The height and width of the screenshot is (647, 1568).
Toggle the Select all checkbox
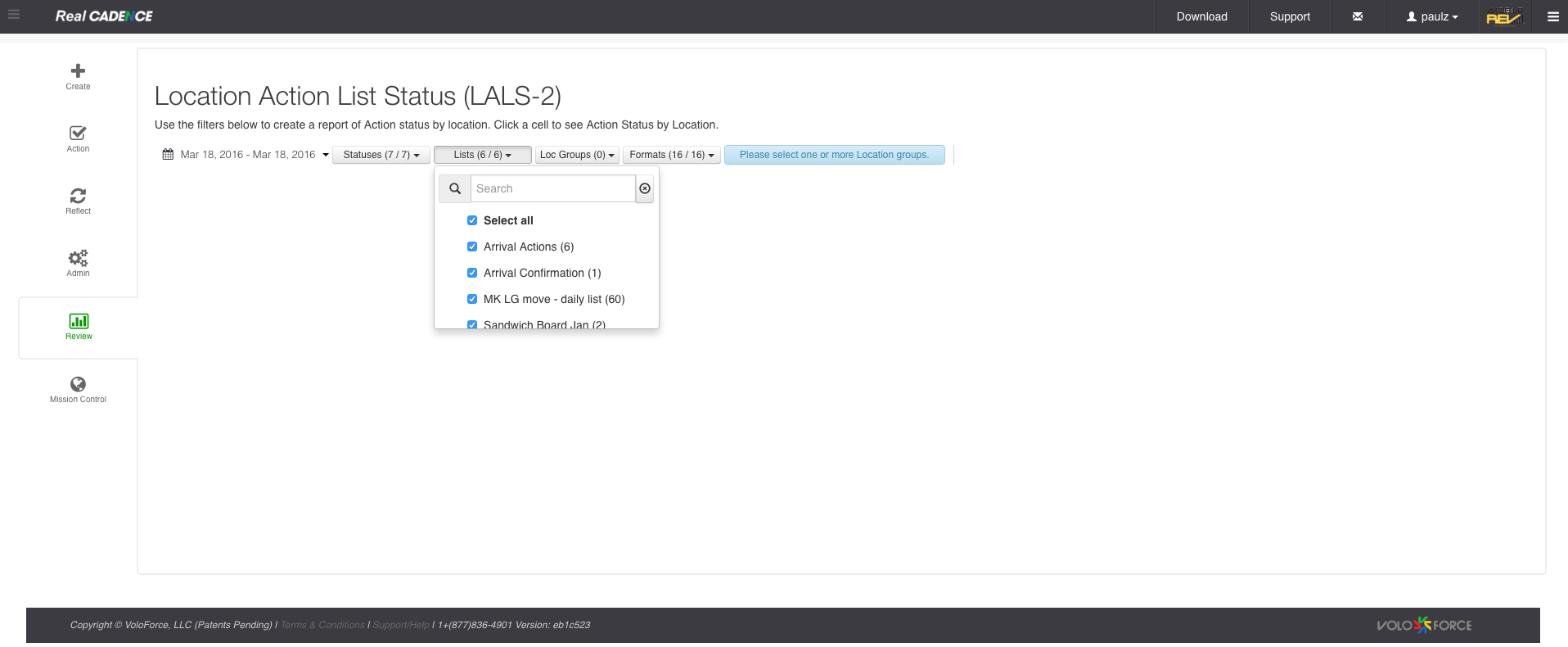point(472,220)
